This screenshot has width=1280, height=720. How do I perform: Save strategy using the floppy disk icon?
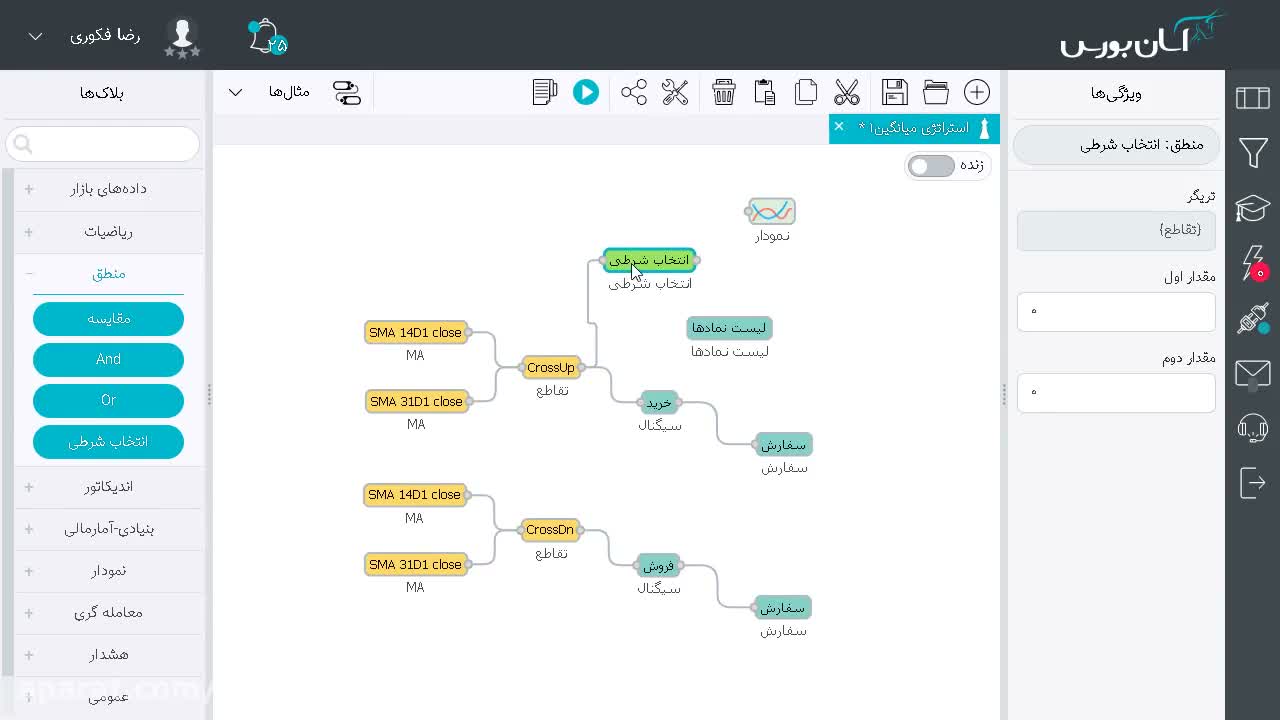(x=895, y=92)
